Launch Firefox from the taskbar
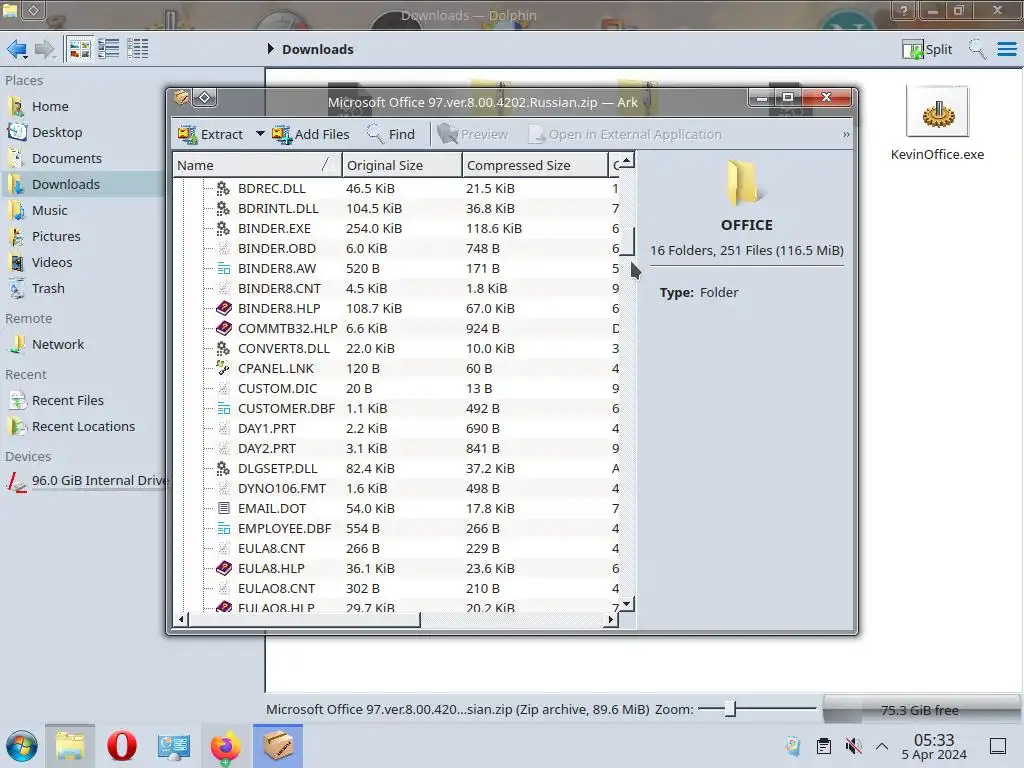The image size is (1024, 768). point(225,746)
